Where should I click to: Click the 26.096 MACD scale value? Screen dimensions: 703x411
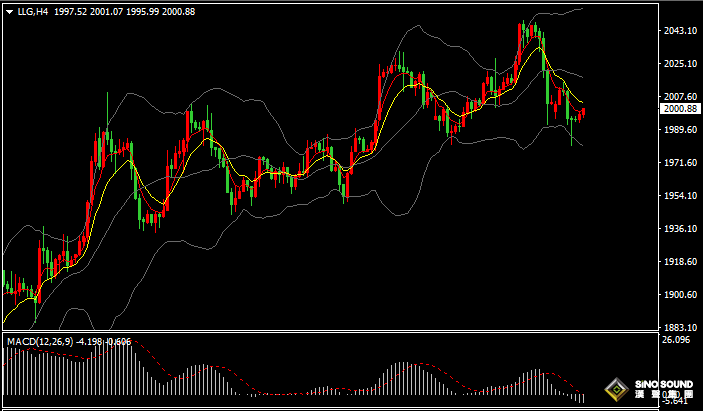click(x=677, y=341)
